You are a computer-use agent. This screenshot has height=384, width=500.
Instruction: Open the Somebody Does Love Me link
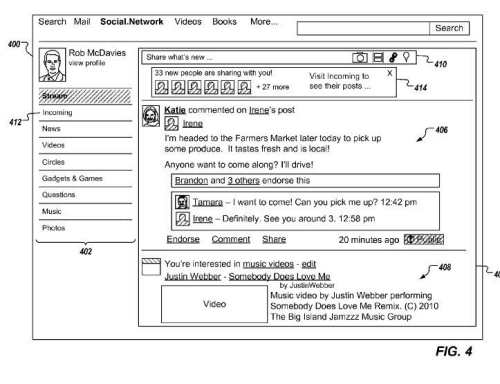(x=279, y=276)
